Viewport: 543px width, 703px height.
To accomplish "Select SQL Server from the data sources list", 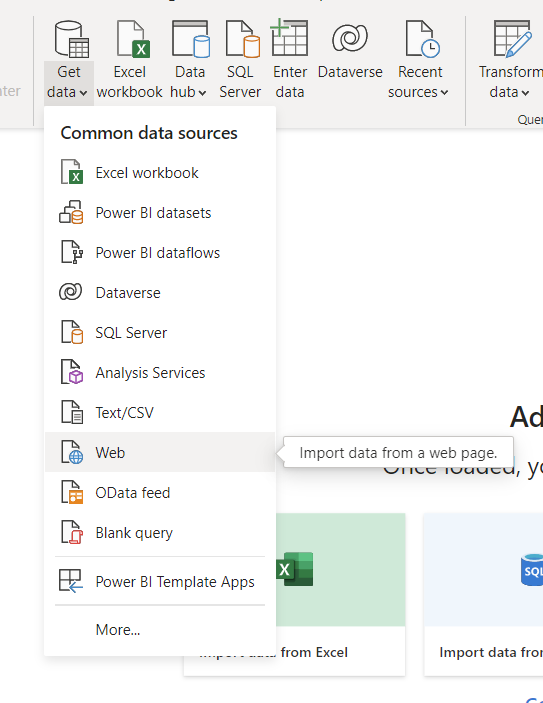I will pos(160,333).
